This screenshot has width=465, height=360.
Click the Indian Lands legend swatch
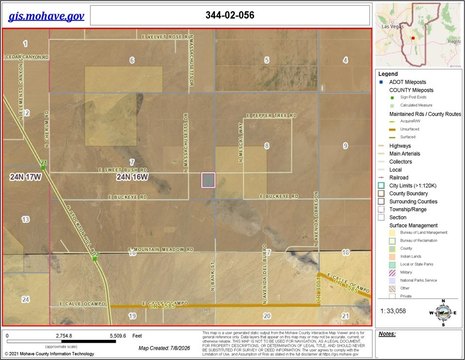392,257
